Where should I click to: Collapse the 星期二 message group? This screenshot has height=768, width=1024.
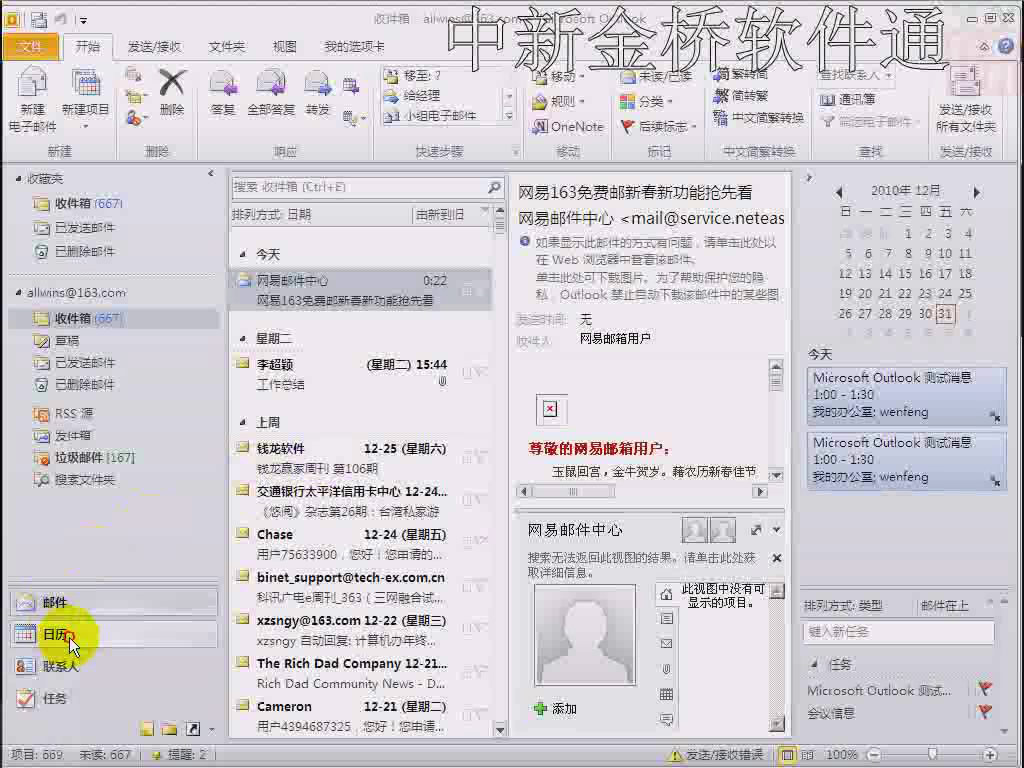coord(242,338)
